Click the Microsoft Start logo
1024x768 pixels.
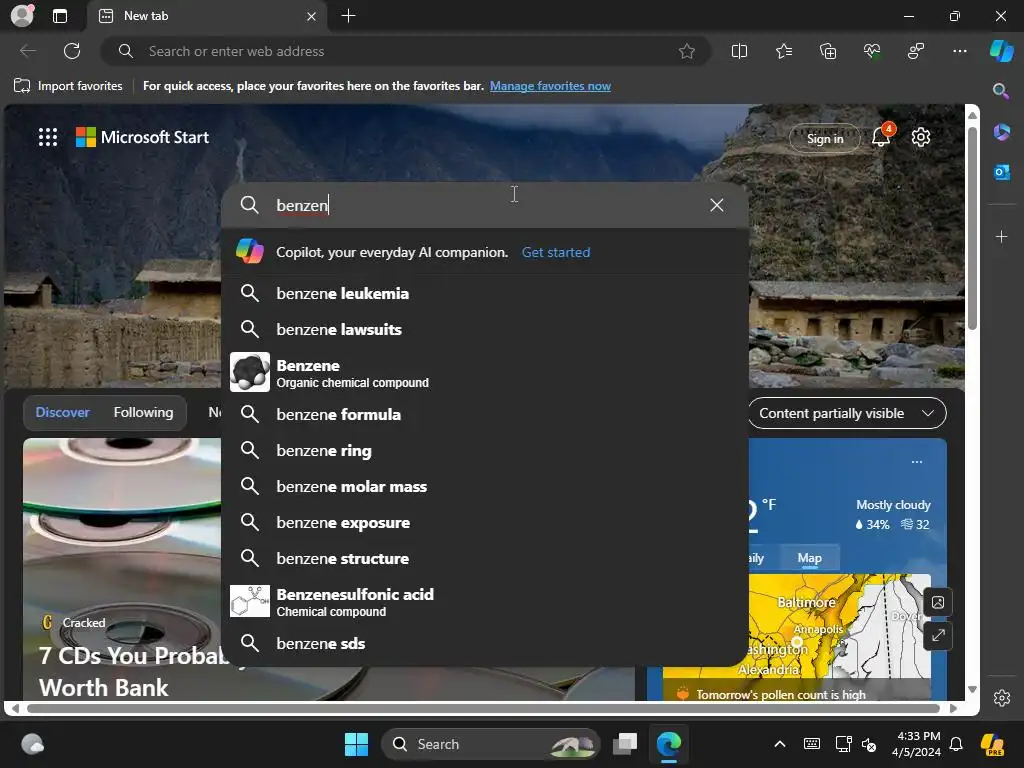coord(142,137)
